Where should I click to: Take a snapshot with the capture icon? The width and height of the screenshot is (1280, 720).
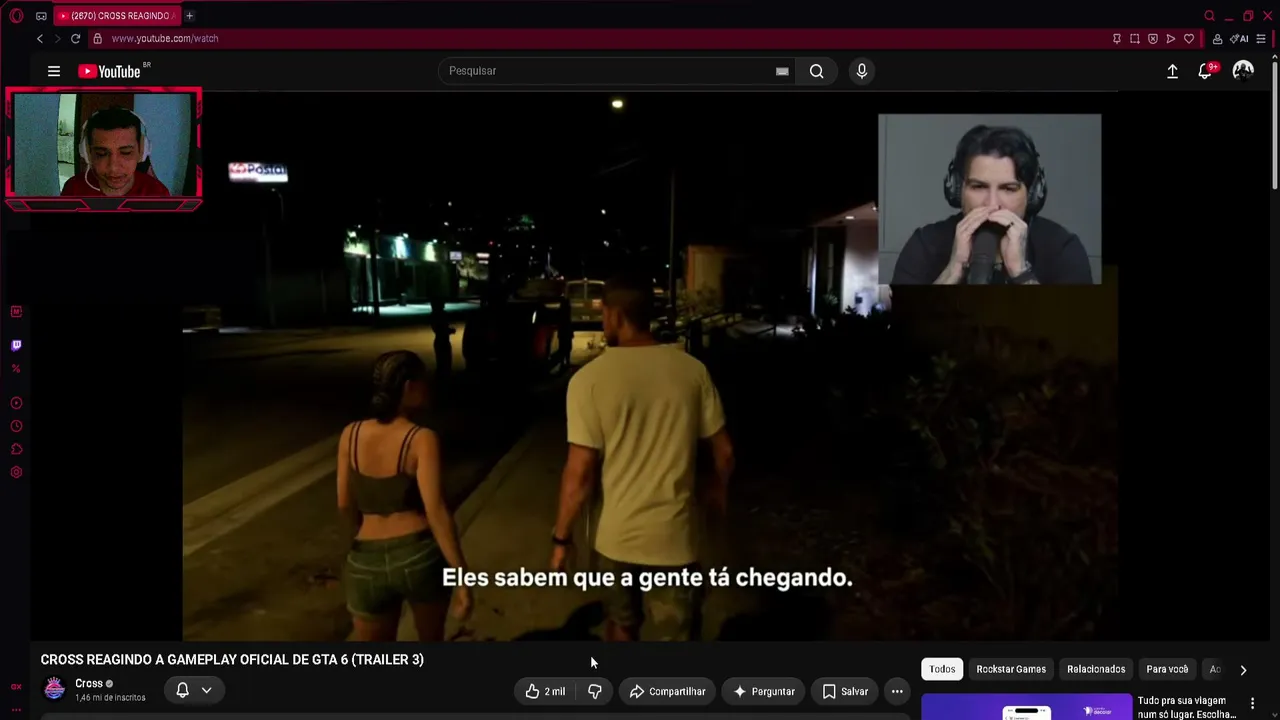1135,39
